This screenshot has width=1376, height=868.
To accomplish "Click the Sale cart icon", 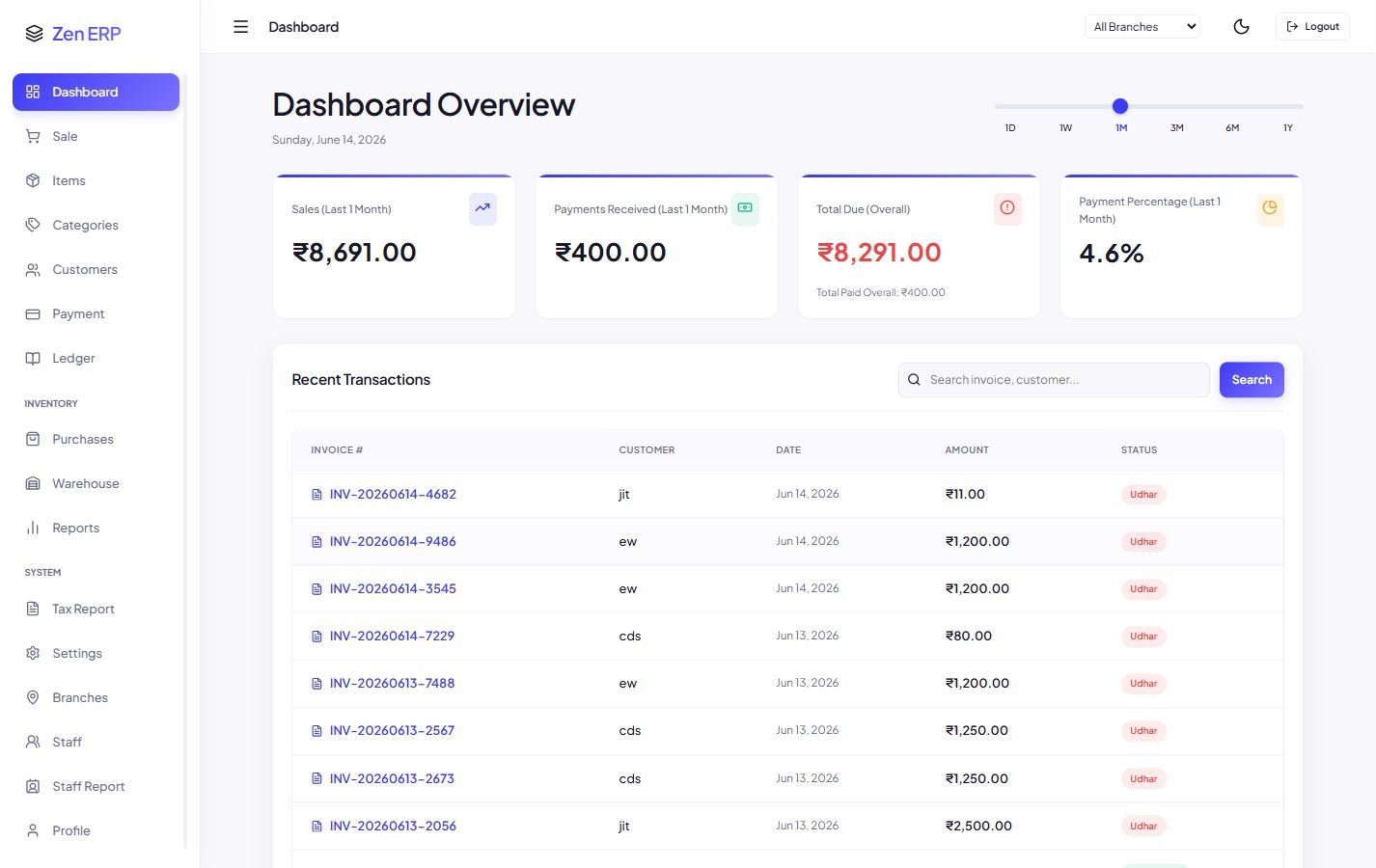I will click(33, 136).
